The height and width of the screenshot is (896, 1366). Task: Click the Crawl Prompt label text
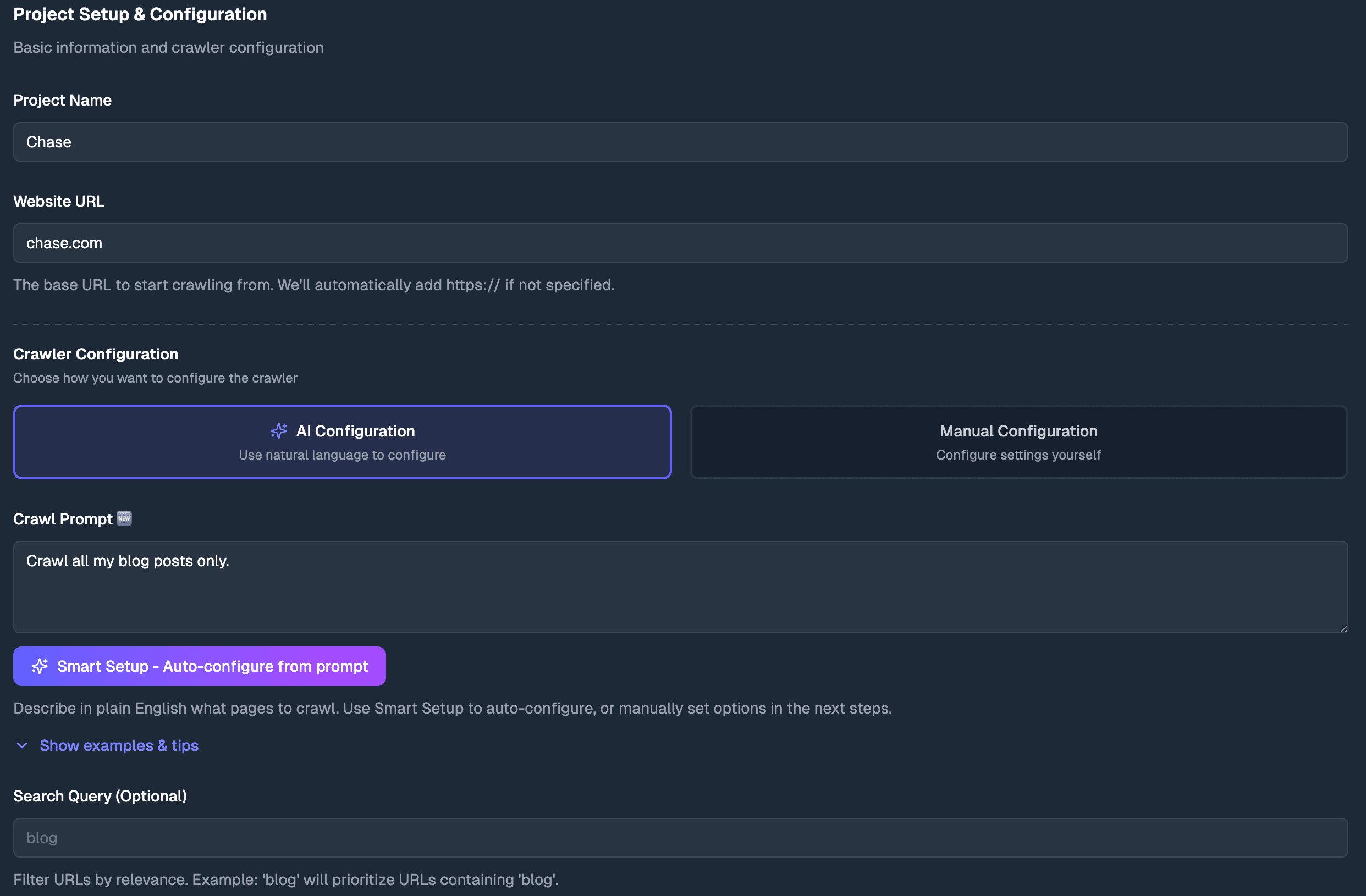(63, 519)
